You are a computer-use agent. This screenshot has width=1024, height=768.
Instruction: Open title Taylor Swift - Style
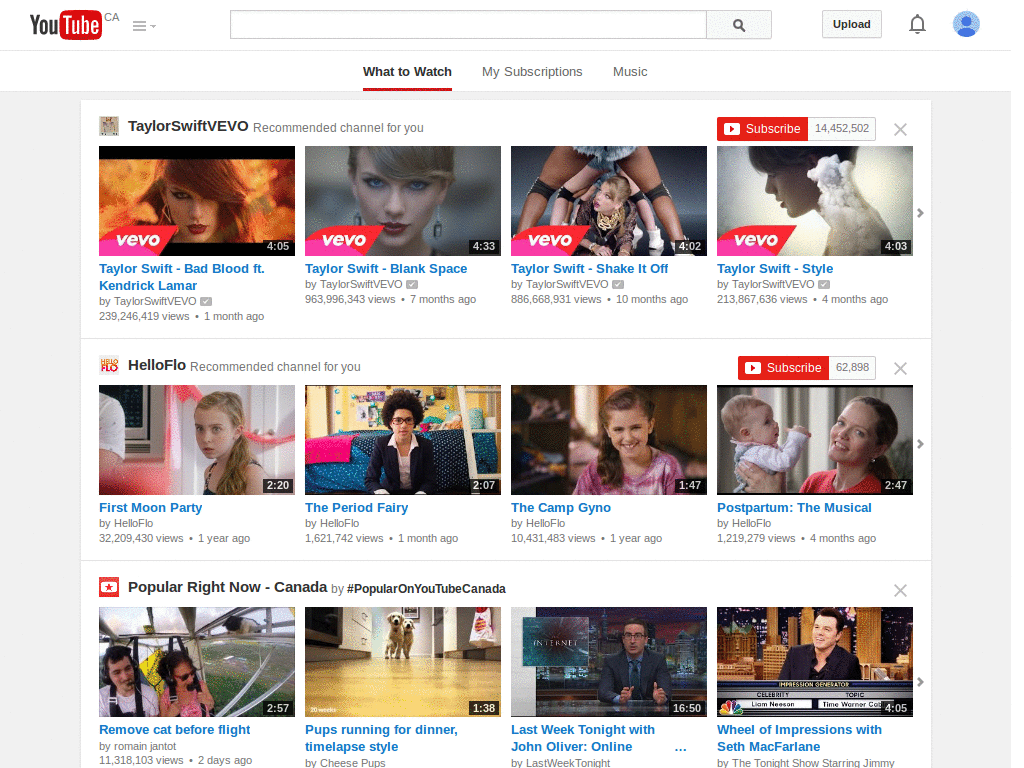(775, 268)
